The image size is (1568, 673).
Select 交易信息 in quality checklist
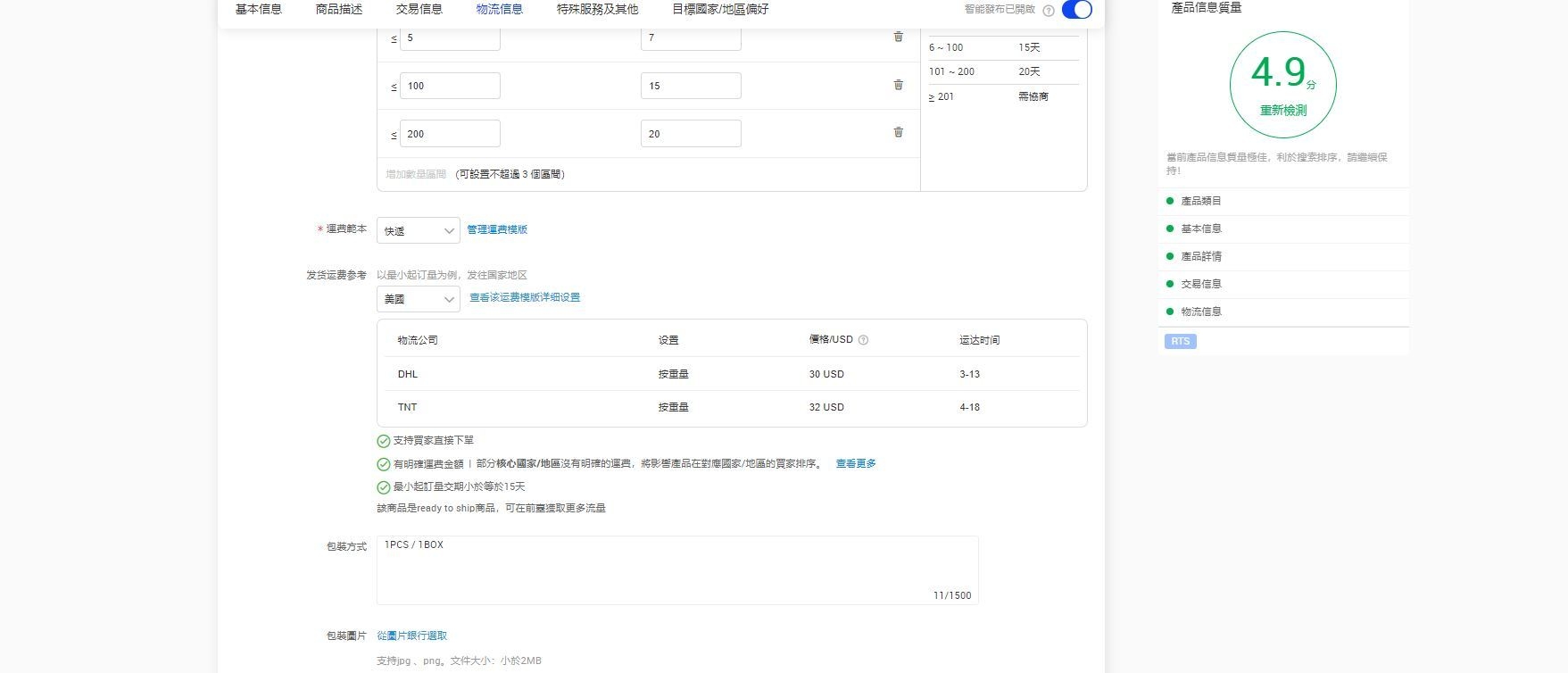click(x=1201, y=284)
